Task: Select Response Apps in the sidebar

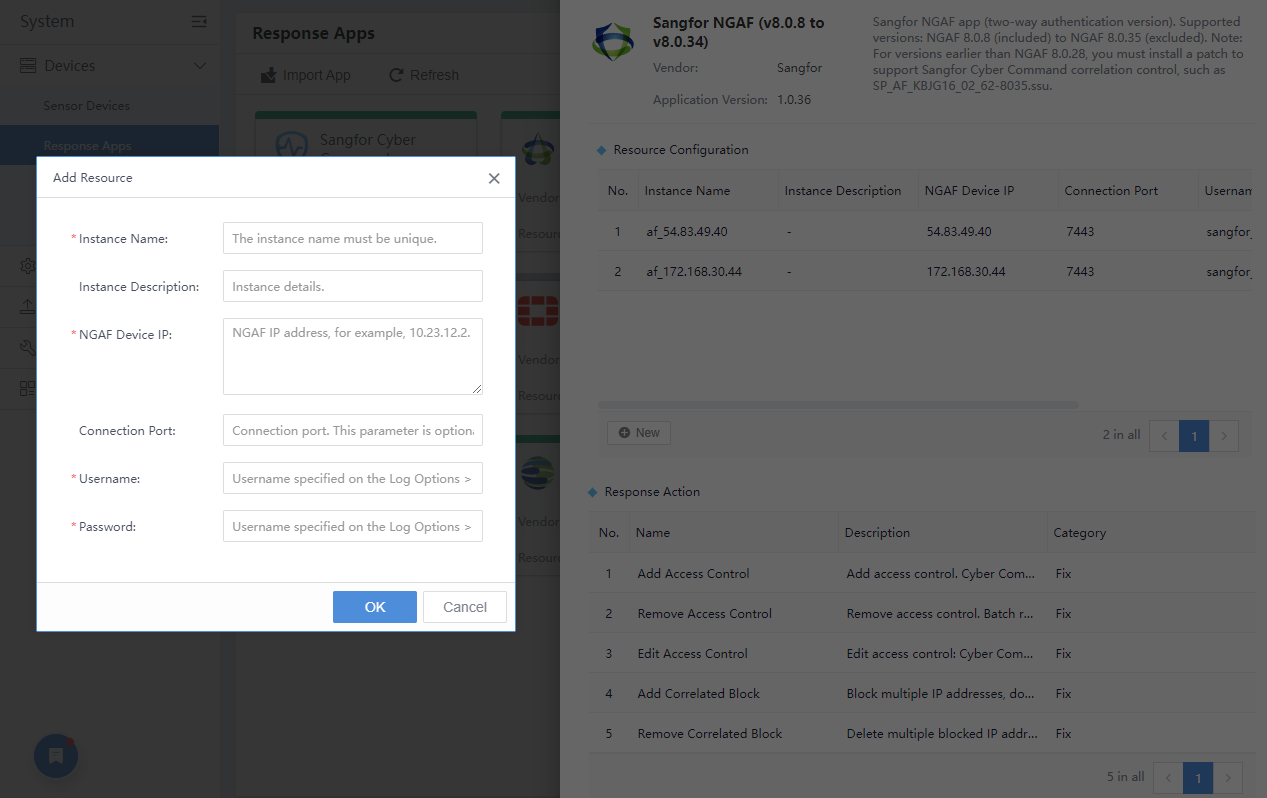Action: tap(87, 146)
